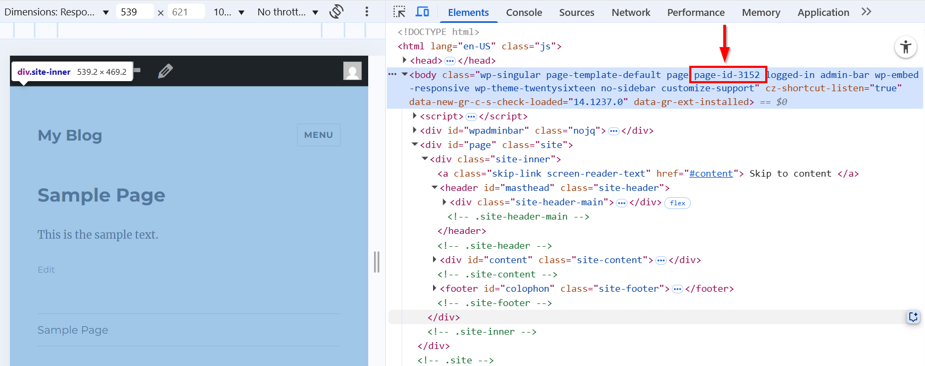Expand the ellipsis in the script element
Image resolution: width=925 pixels, height=366 pixels.
[x=471, y=116]
